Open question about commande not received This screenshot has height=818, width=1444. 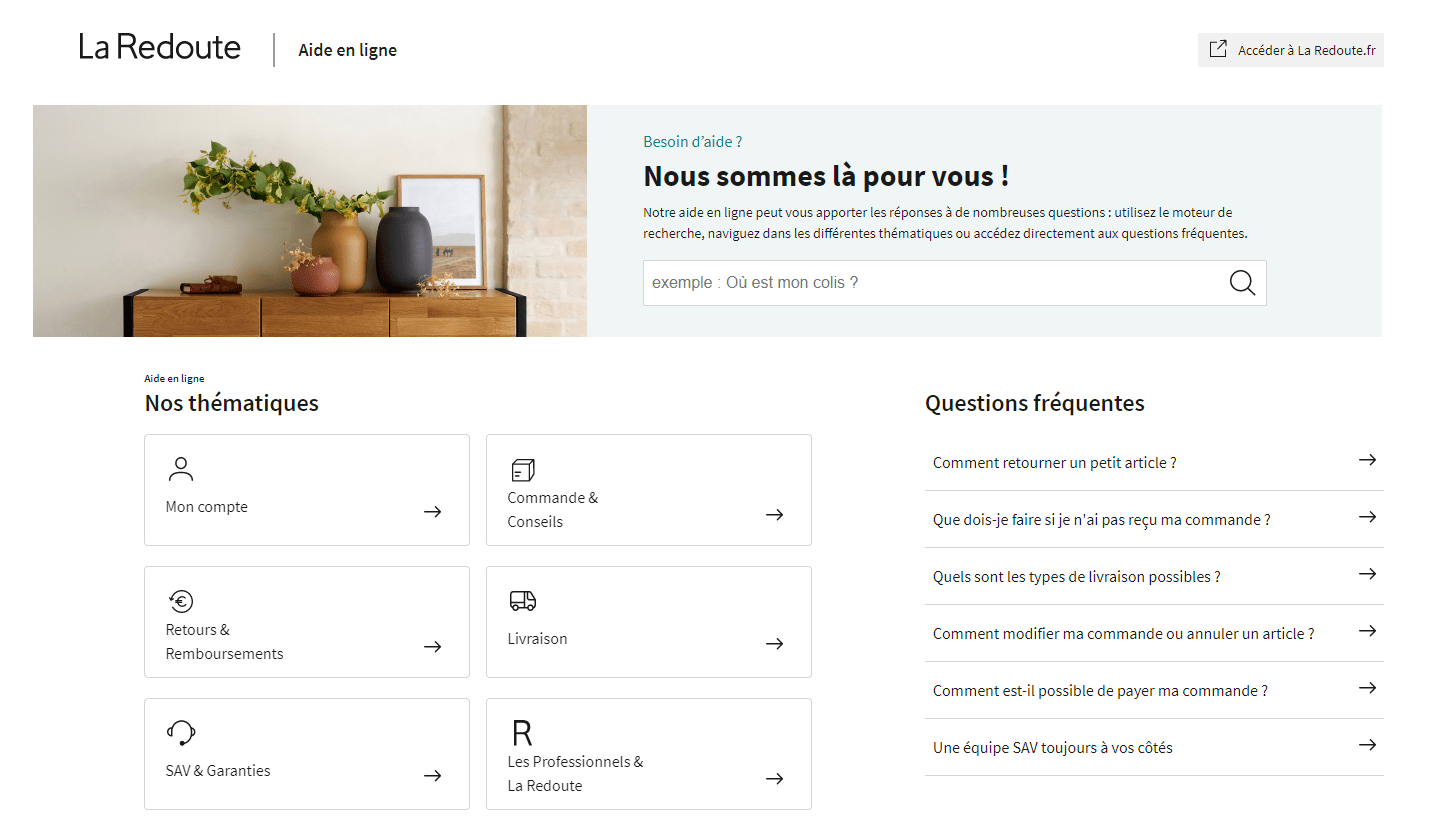(1101, 520)
